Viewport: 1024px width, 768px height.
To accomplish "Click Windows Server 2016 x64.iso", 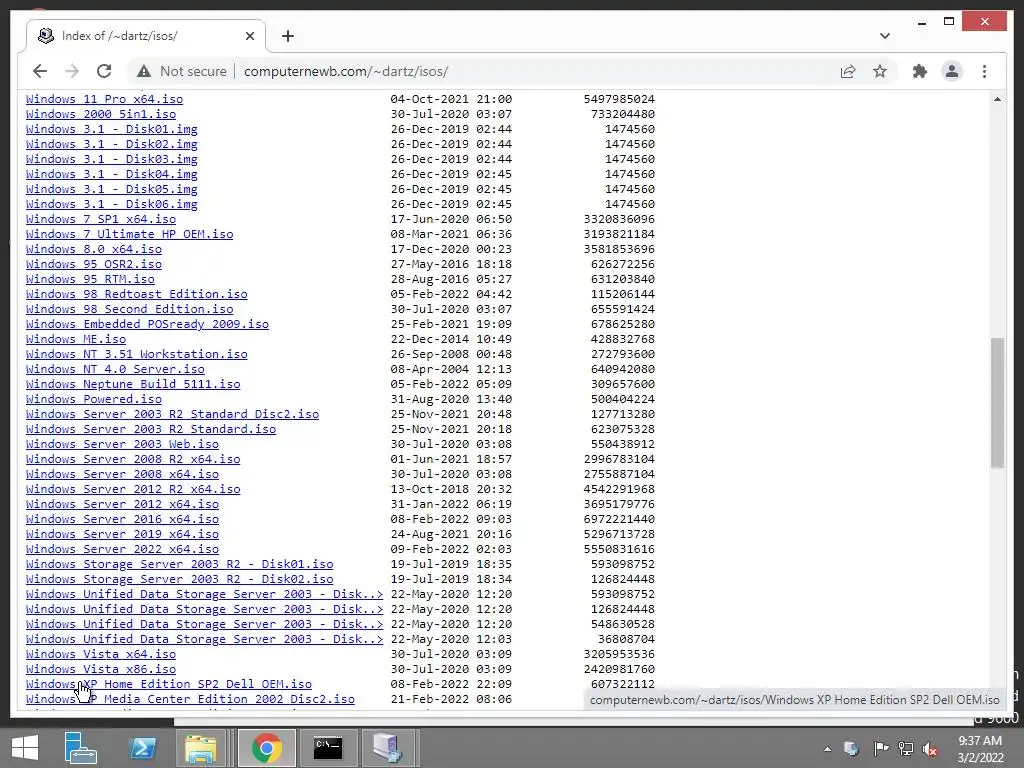I will [122, 520].
